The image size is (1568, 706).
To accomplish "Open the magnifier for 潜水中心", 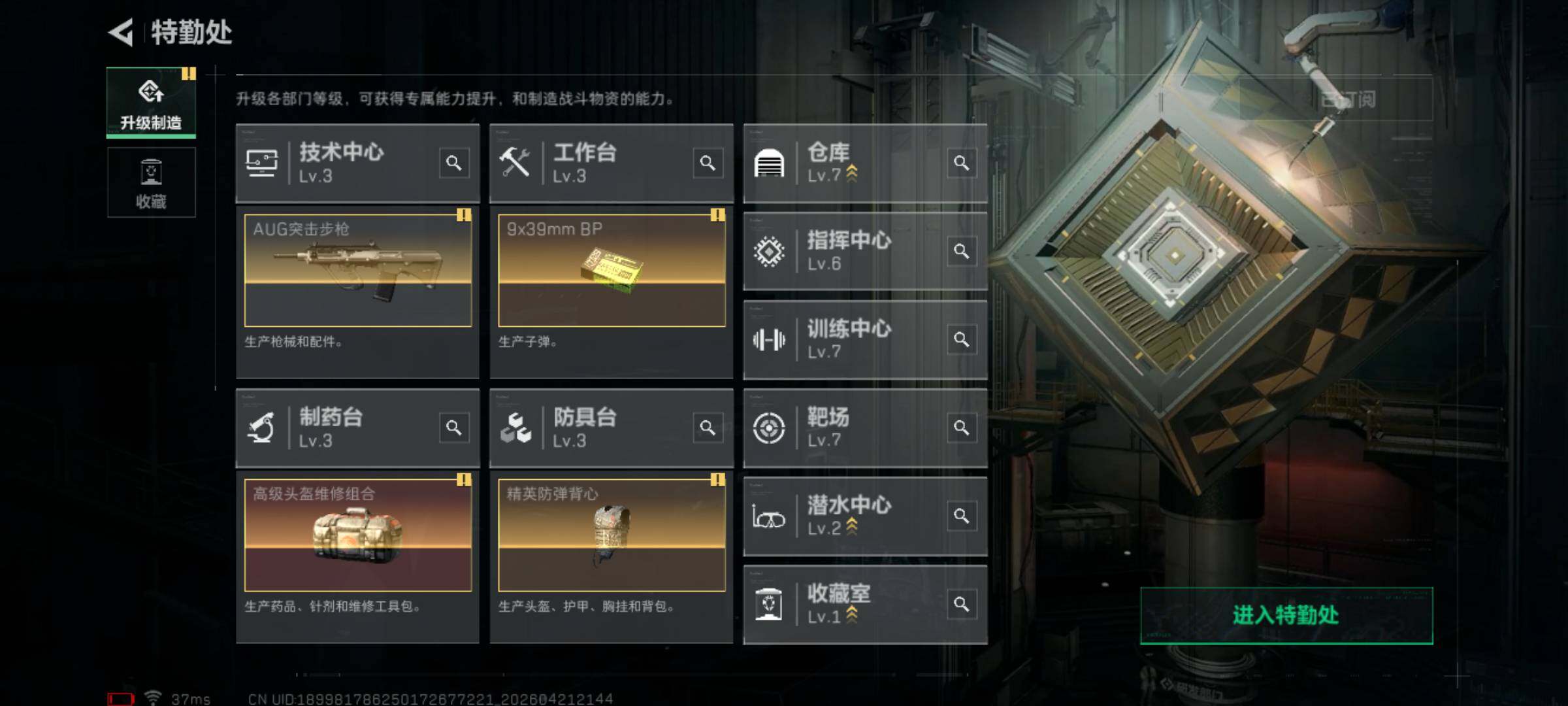I will pos(962,516).
